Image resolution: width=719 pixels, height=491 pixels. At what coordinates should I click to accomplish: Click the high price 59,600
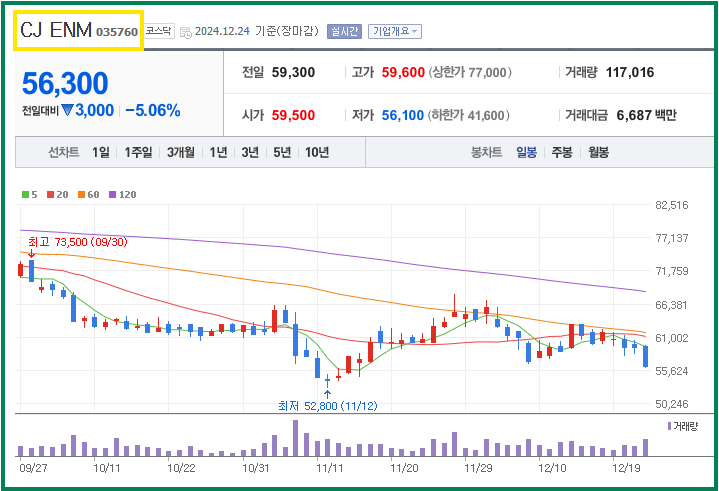pos(403,72)
